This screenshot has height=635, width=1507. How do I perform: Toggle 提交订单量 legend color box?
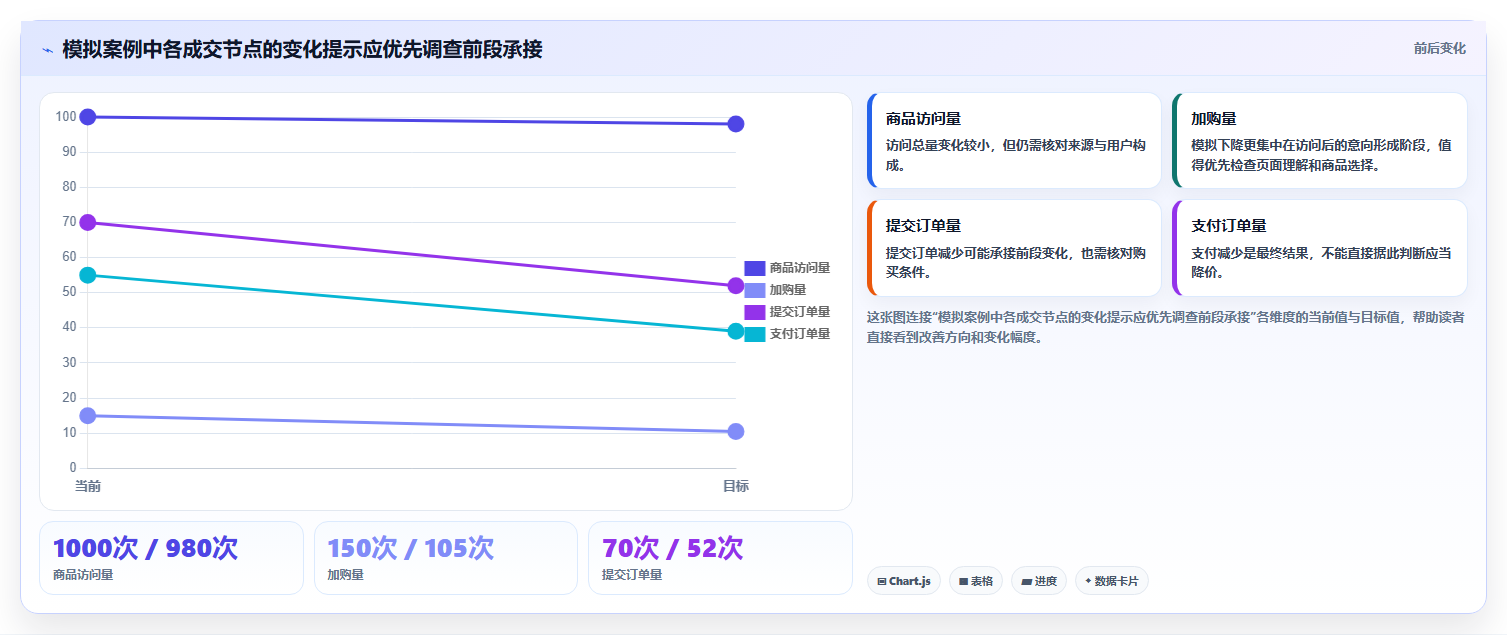[x=755, y=312]
